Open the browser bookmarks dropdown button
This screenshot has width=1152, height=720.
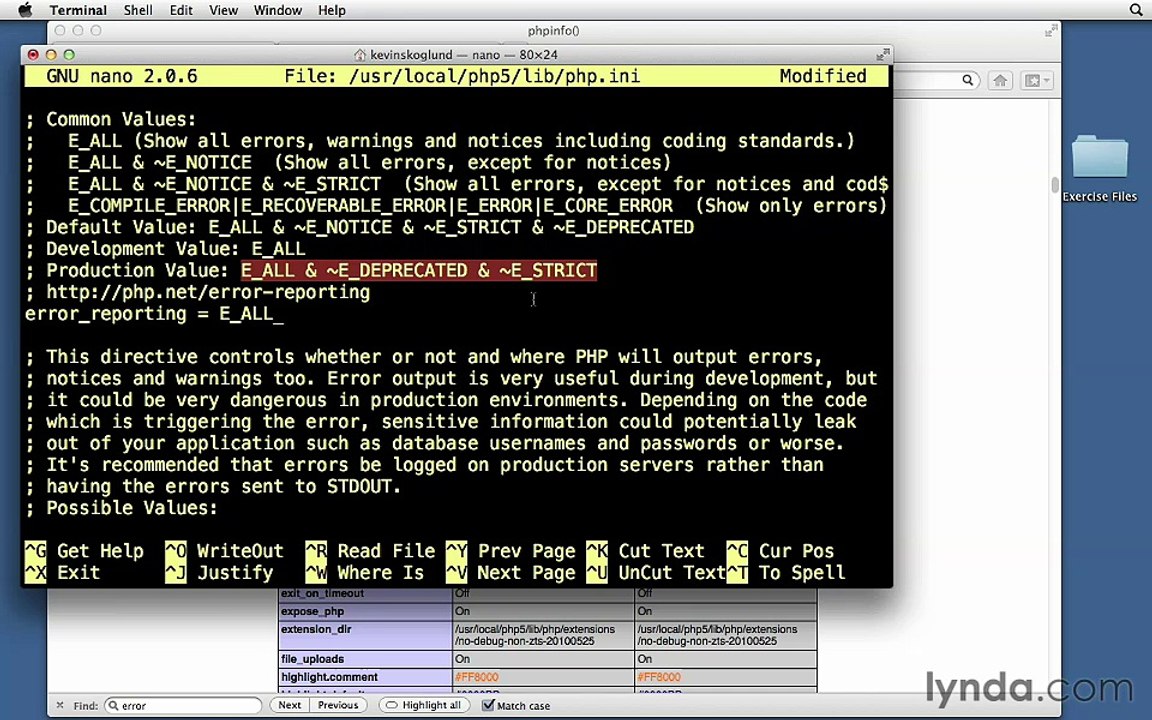click(1037, 81)
